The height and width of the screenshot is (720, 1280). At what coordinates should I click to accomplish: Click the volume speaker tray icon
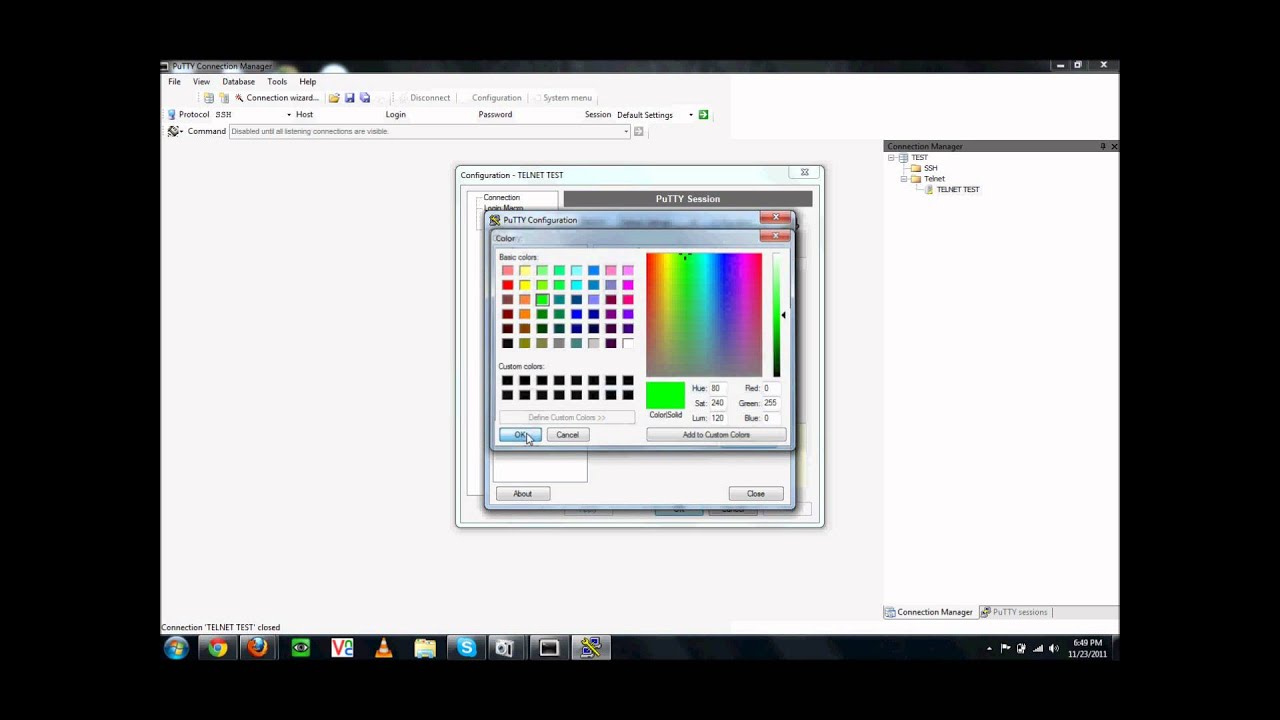1054,648
